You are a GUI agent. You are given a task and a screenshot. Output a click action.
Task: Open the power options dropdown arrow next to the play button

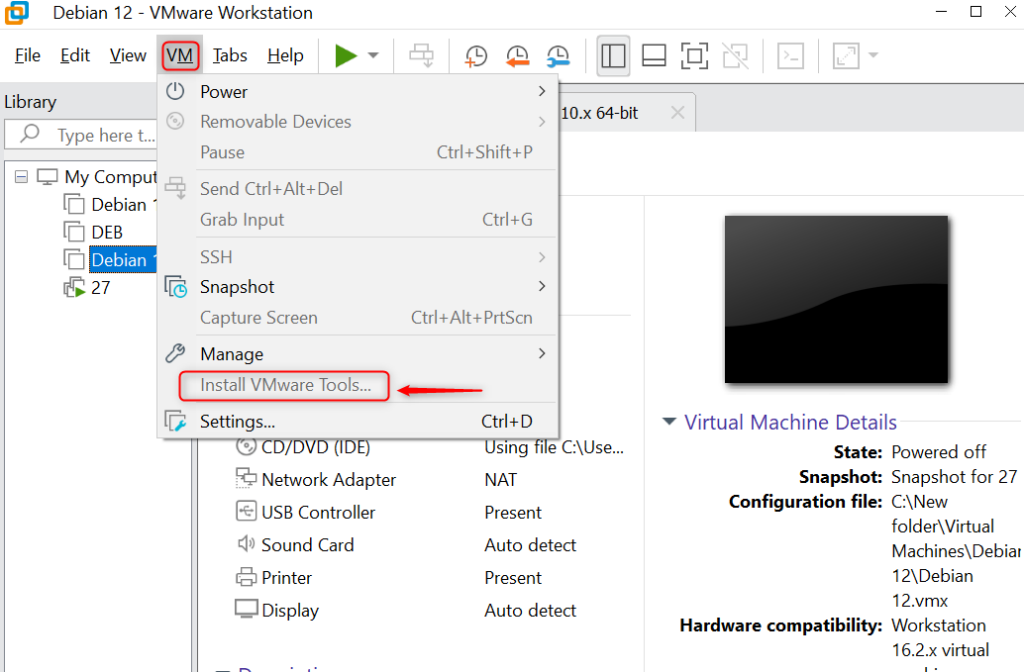(373, 56)
